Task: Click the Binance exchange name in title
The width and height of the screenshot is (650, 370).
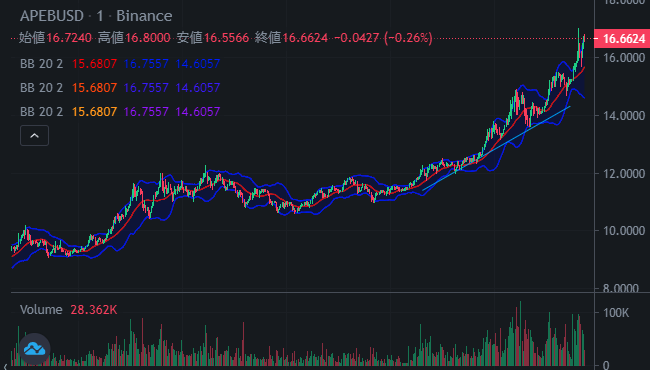Action: pos(144,16)
